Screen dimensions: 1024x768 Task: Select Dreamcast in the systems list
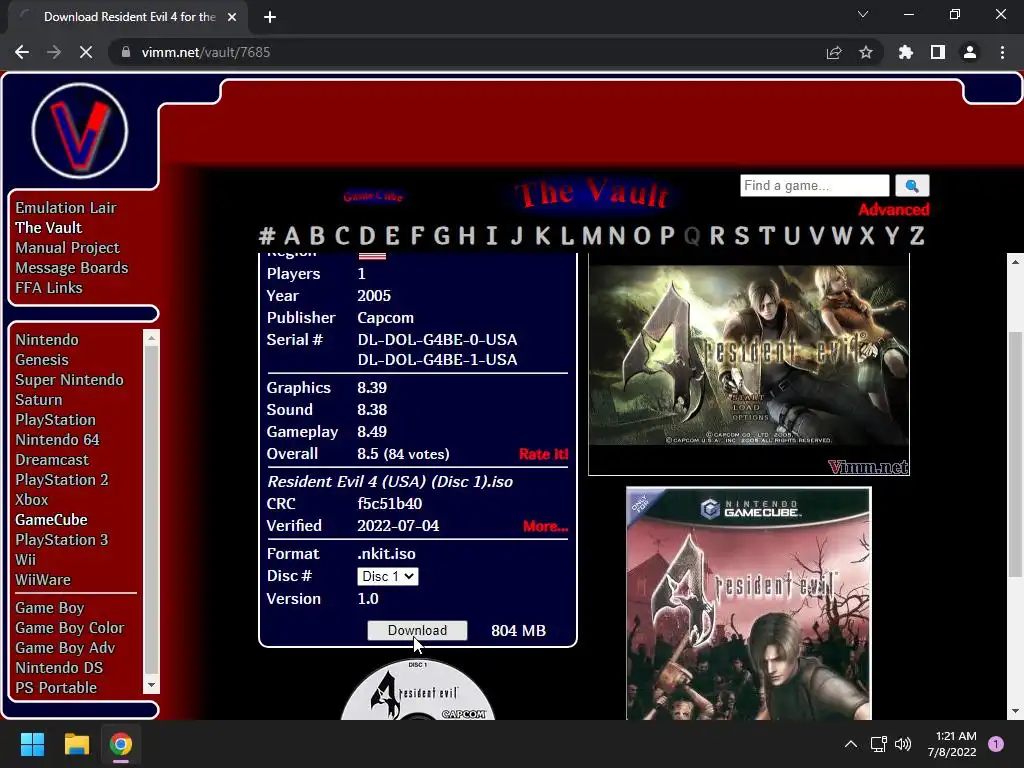pos(52,460)
